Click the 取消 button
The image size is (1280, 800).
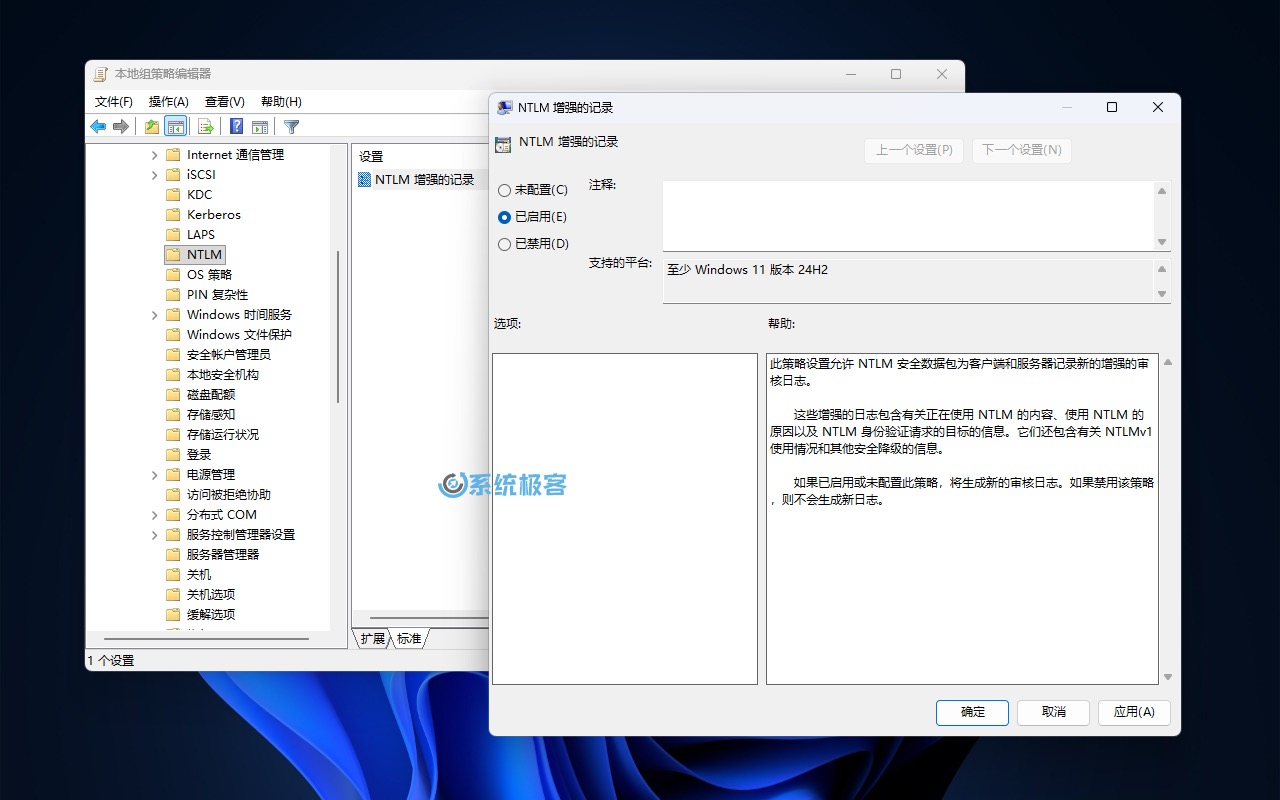(x=1053, y=712)
